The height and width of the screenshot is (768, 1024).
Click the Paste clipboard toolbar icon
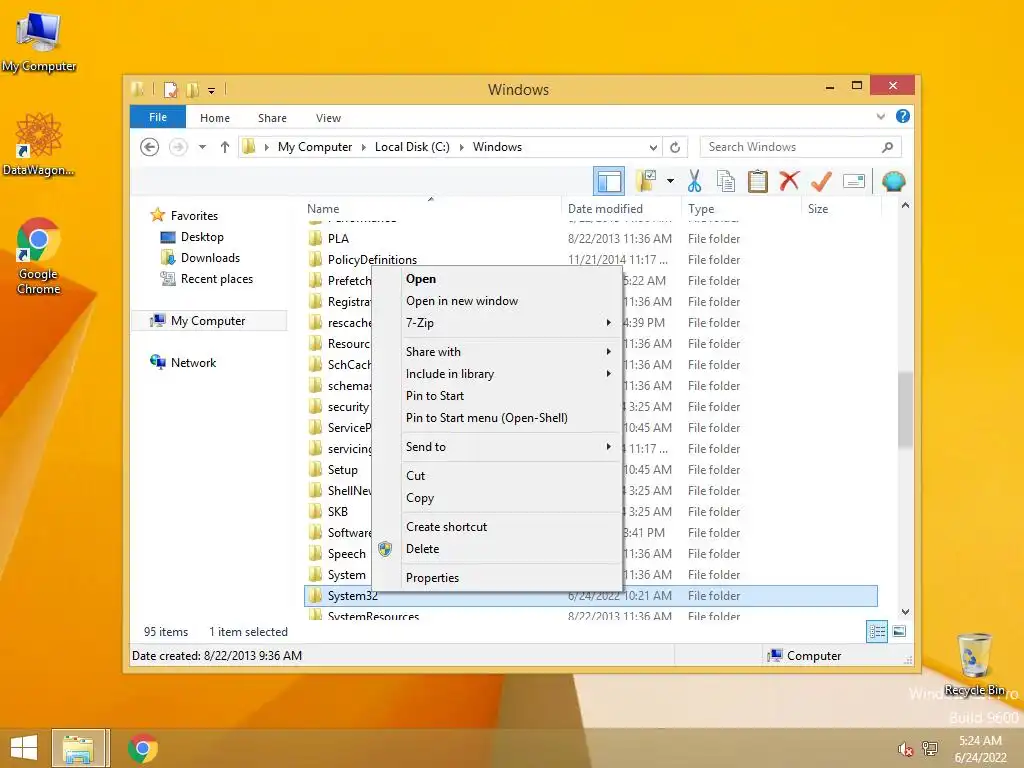pyautogui.click(x=758, y=181)
